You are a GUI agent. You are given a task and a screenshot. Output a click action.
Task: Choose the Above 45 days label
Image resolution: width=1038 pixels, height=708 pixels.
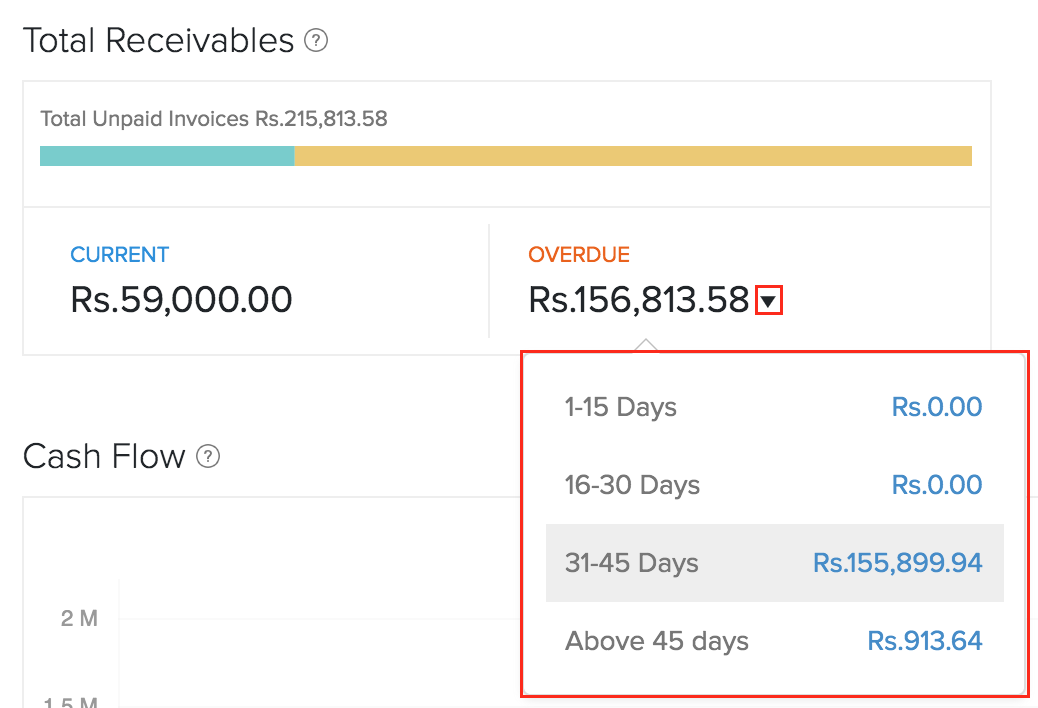(x=656, y=641)
